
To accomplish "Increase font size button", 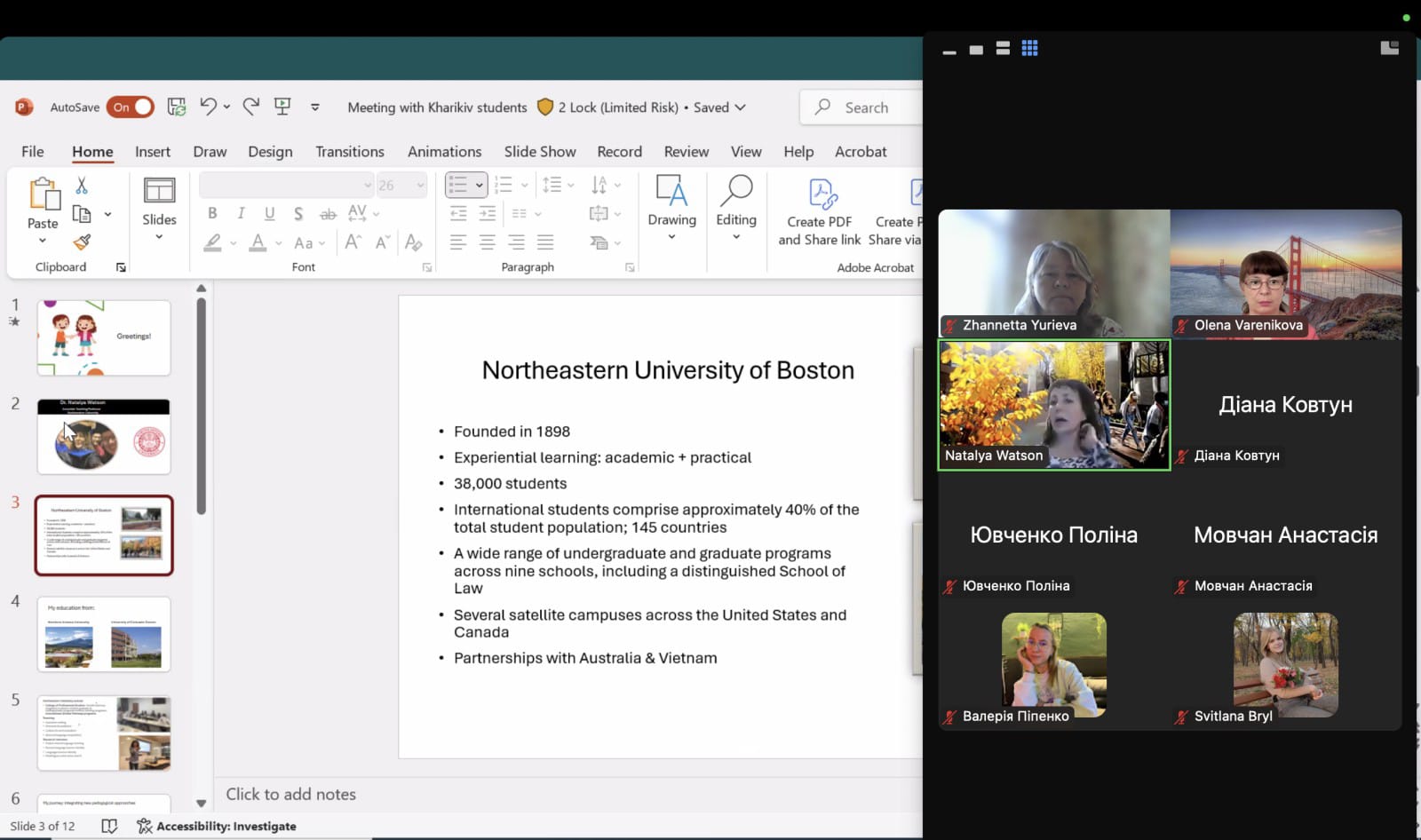I will click(353, 242).
